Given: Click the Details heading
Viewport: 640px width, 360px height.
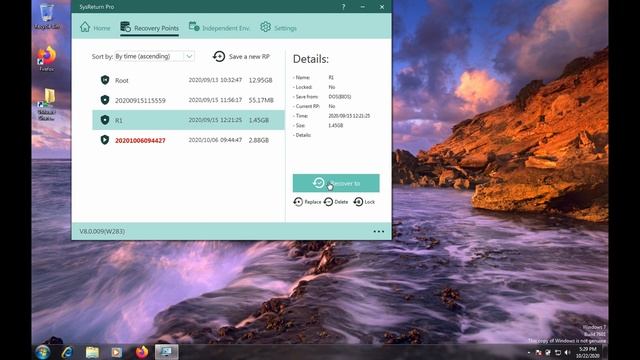Looking at the screenshot, I should pos(311,59).
